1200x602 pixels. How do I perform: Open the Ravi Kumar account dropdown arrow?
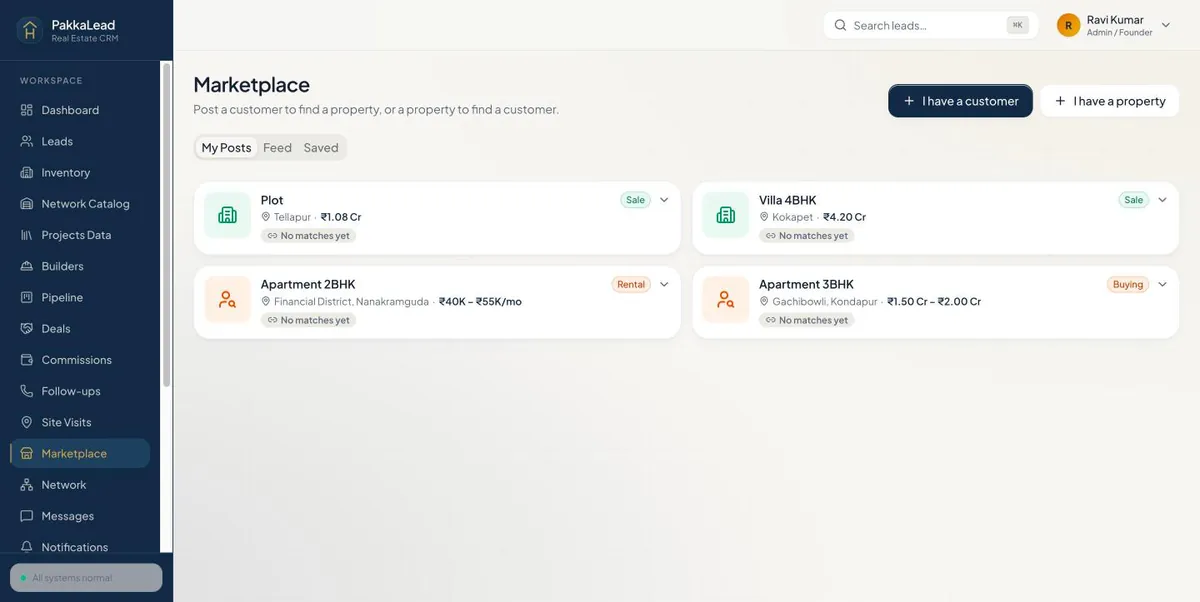click(x=1166, y=25)
